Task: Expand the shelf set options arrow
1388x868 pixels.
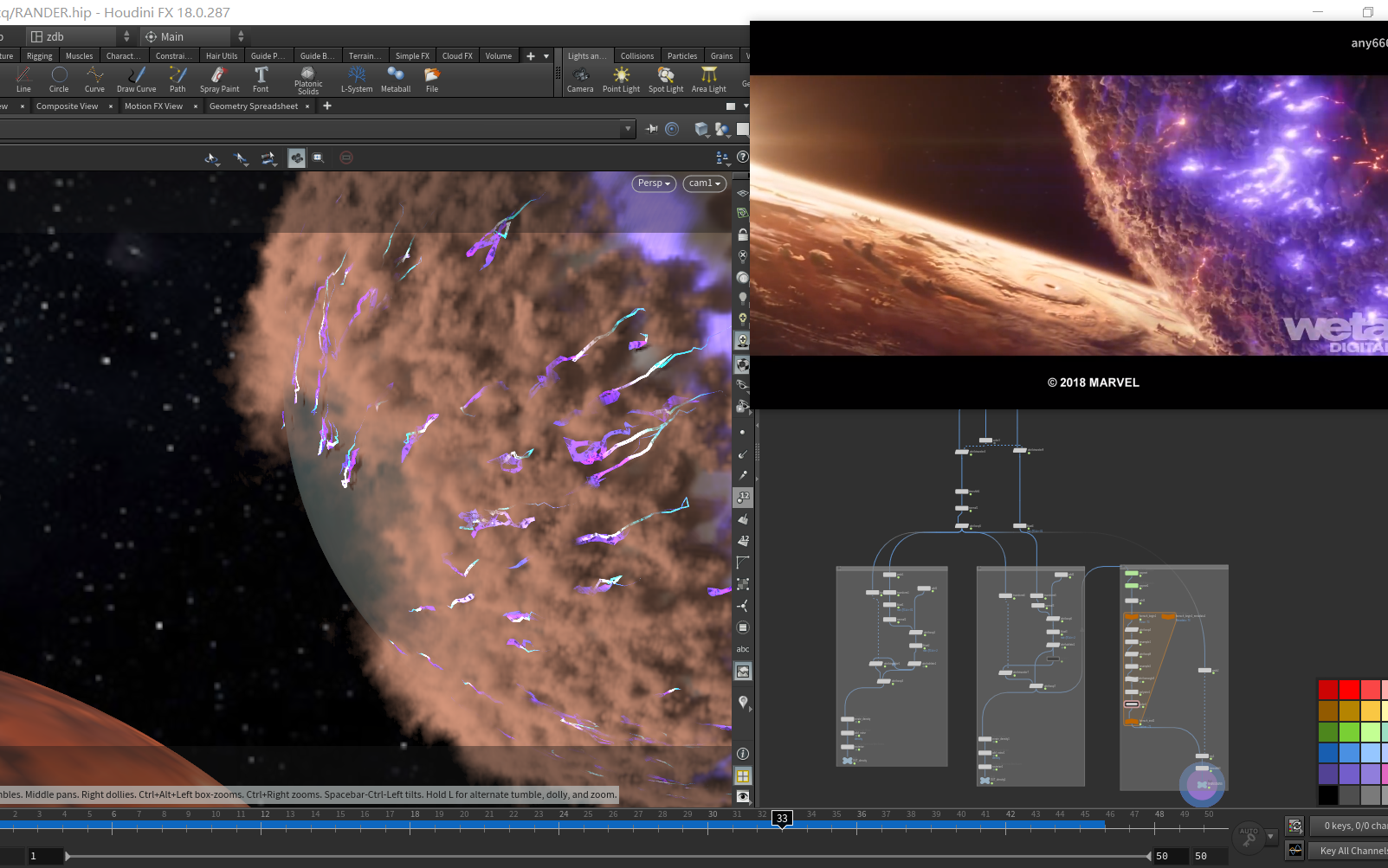Action: pyautogui.click(x=546, y=56)
